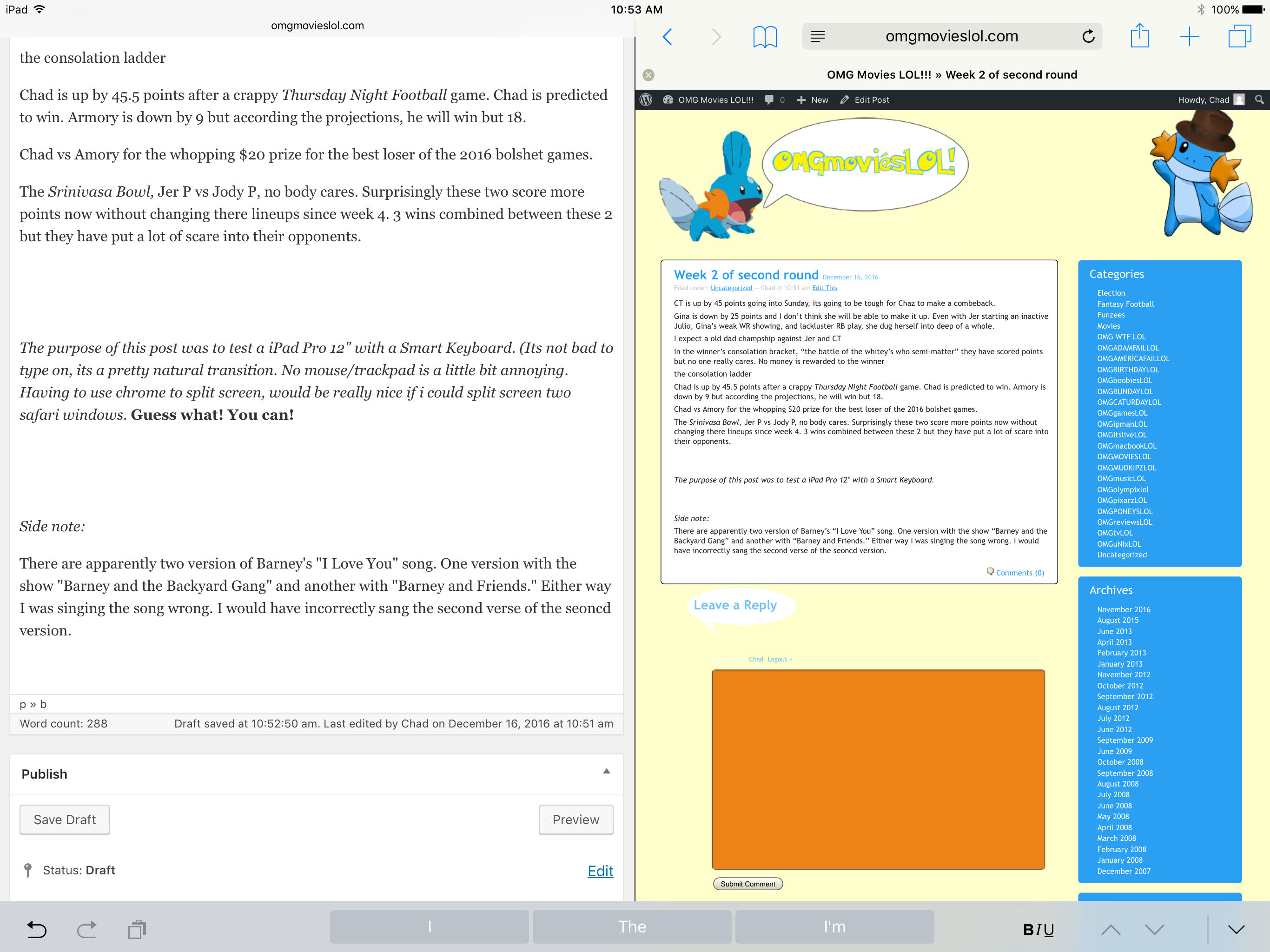Open the Election category
The image size is (1270, 952).
1111,293
